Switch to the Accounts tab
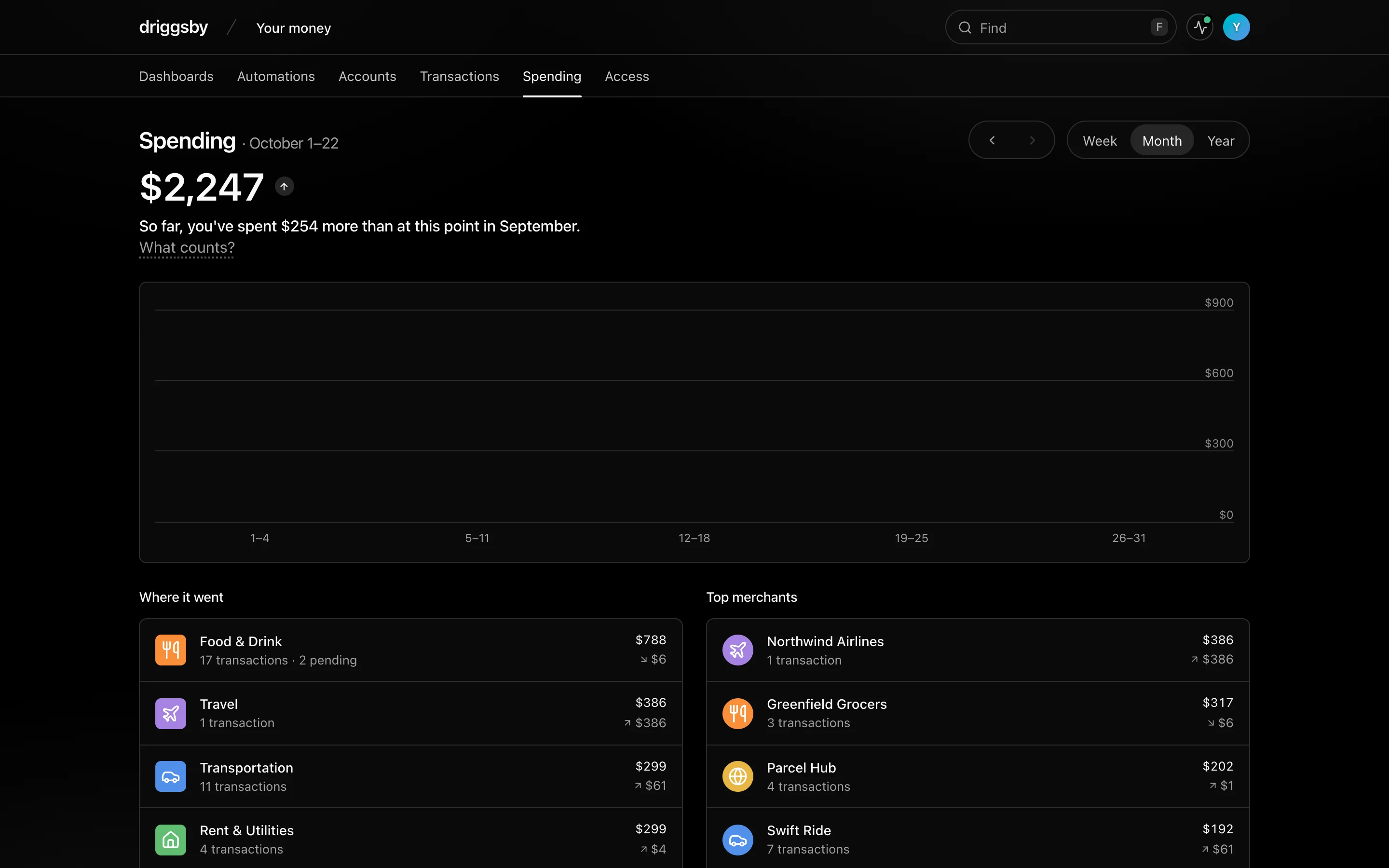This screenshot has height=868, width=1389. point(368,76)
